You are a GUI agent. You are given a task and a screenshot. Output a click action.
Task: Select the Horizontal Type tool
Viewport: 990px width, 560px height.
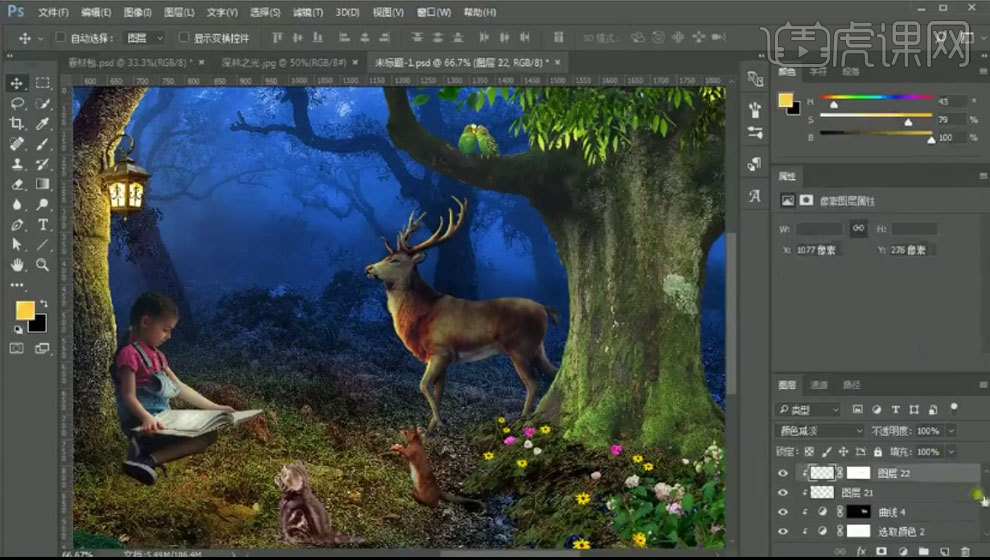point(42,224)
